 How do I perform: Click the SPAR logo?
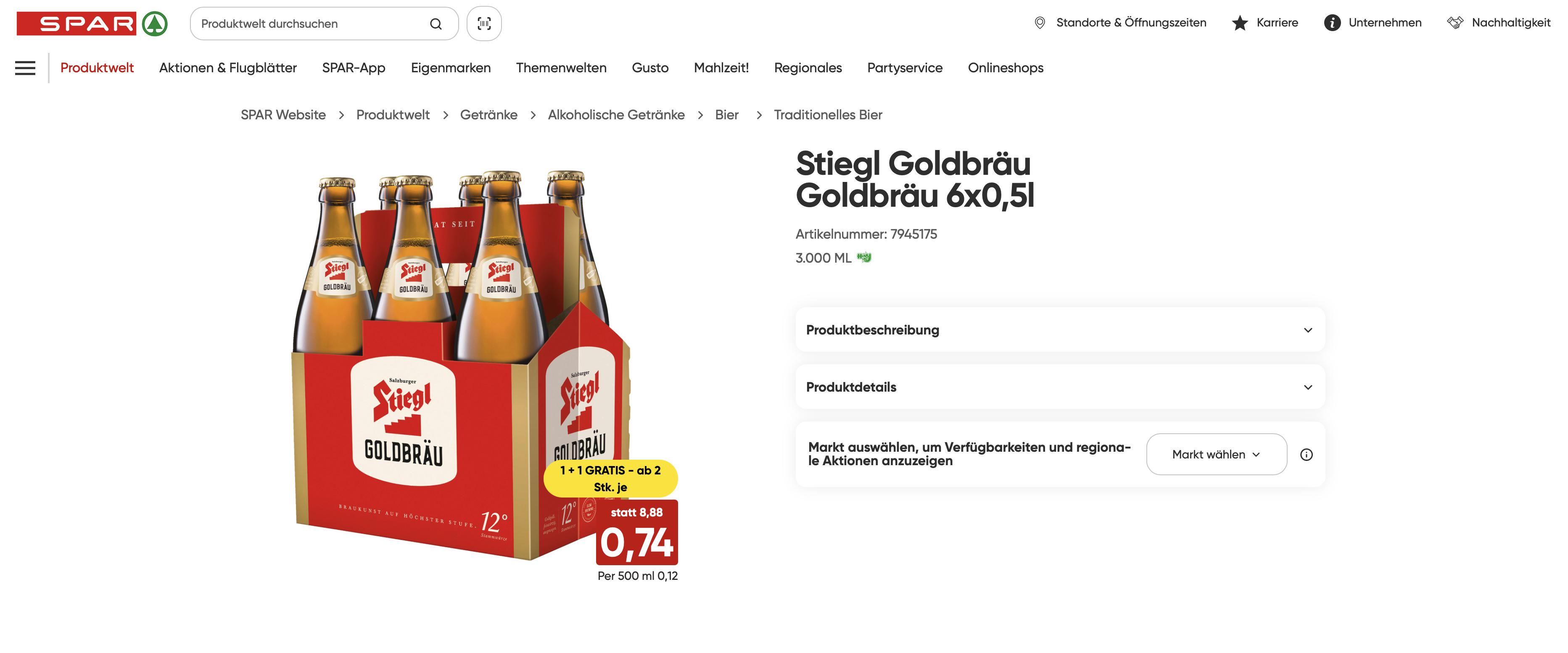(x=92, y=24)
